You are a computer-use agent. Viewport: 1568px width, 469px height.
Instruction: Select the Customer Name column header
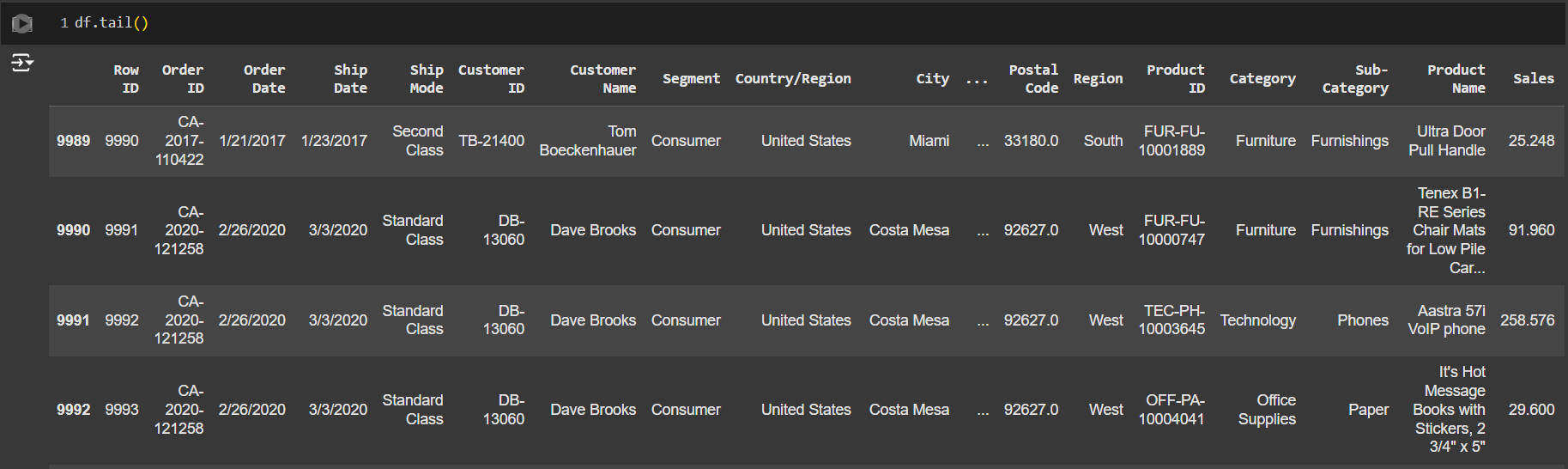point(602,79)
